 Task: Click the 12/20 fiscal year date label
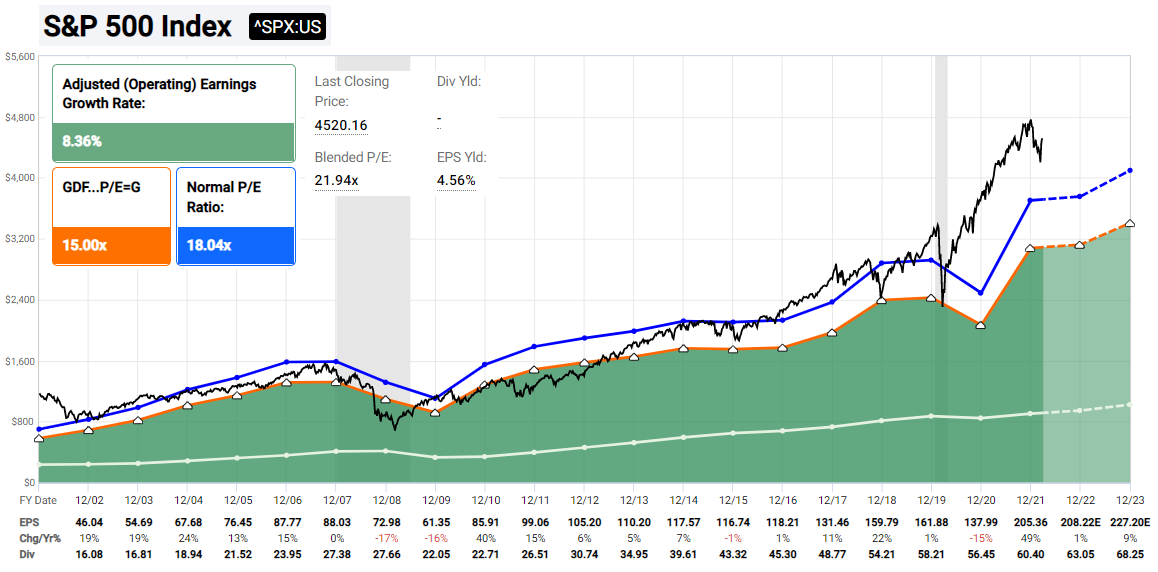[x=980, y=498]
